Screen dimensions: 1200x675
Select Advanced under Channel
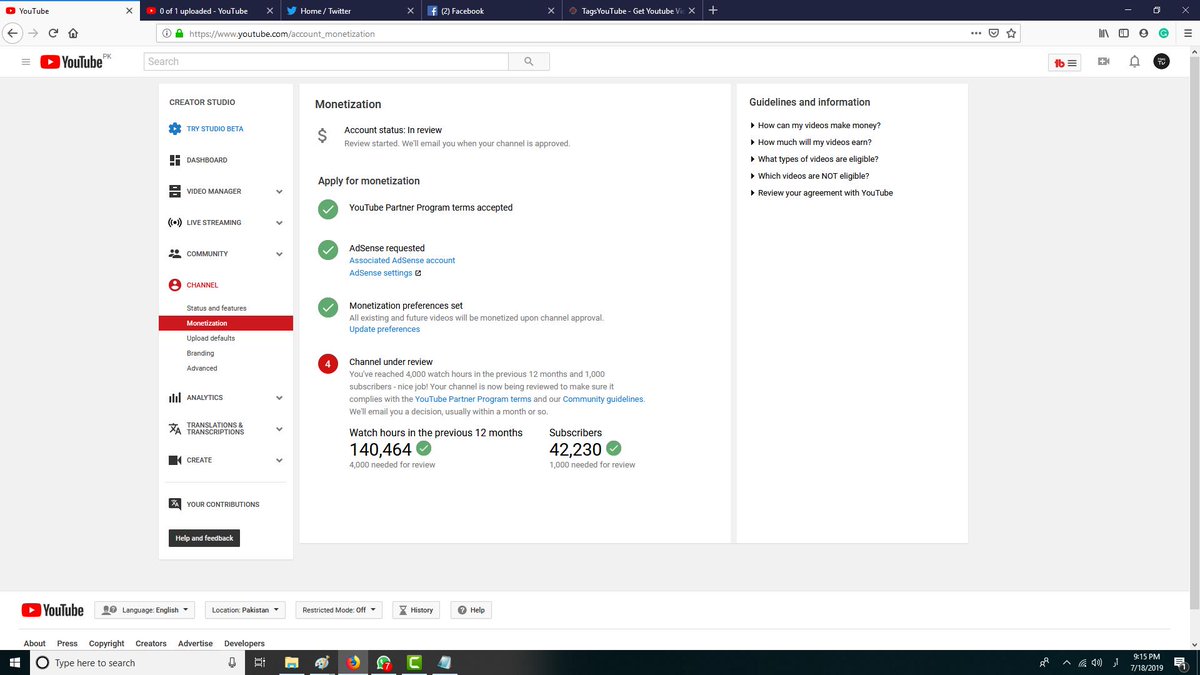202,368
